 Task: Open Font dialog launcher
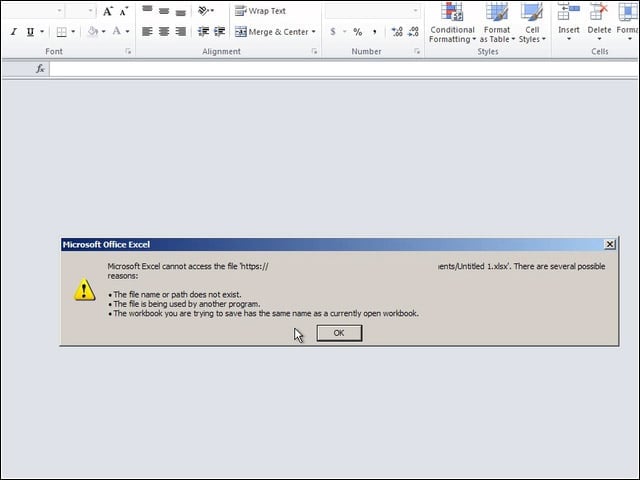[128, 51]
